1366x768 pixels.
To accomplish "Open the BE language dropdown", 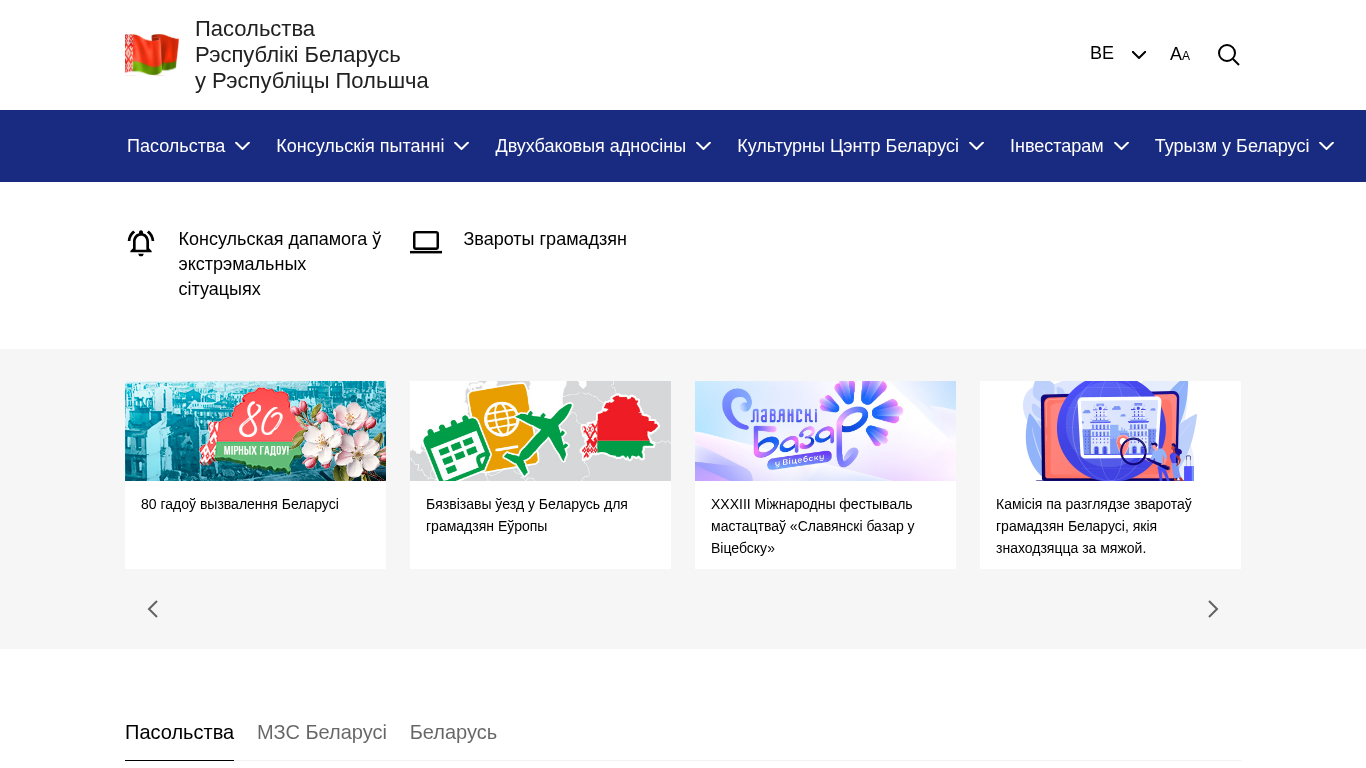I will pos(1118,54).
